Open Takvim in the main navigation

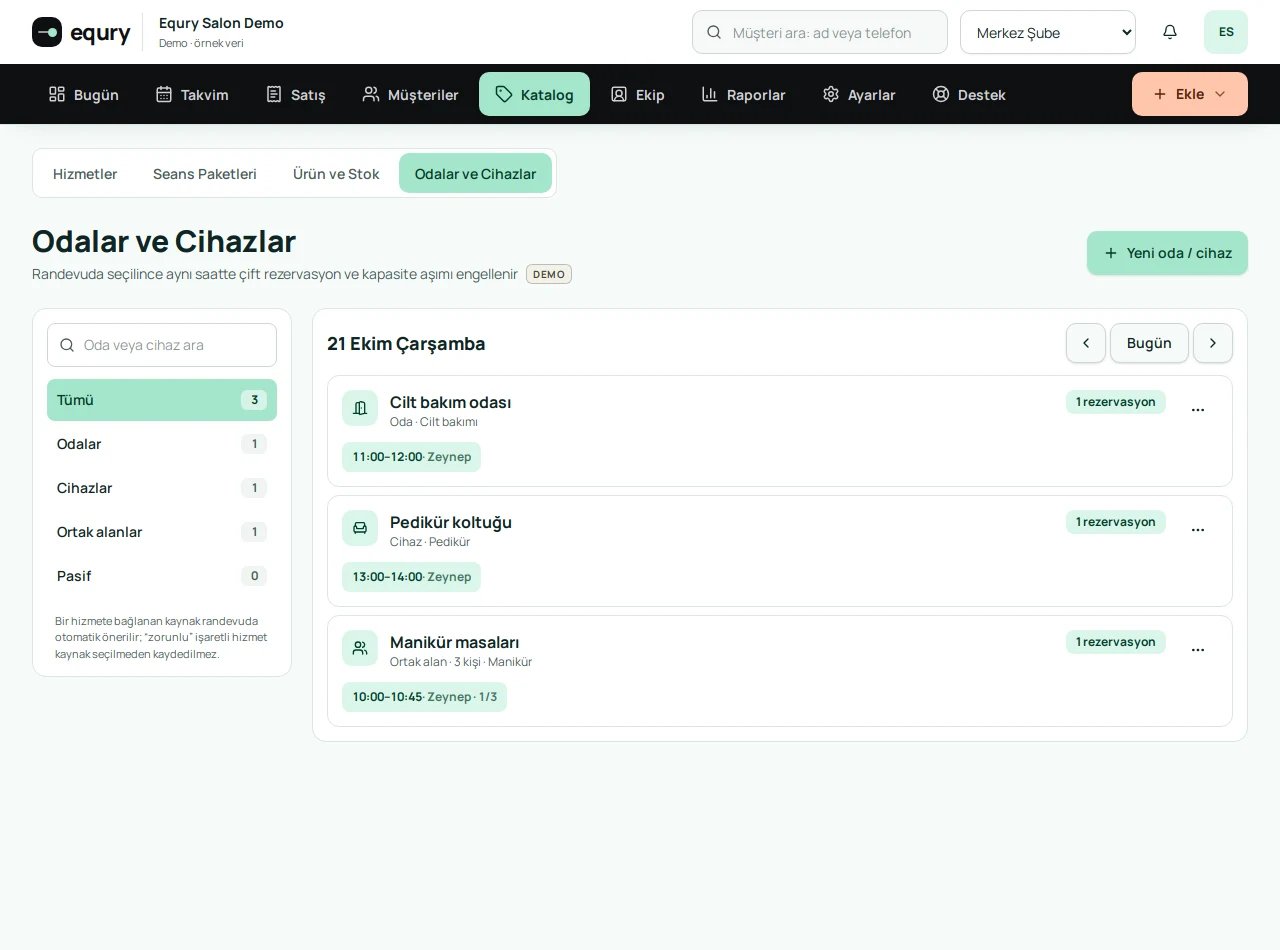click(x=192, y=94)
